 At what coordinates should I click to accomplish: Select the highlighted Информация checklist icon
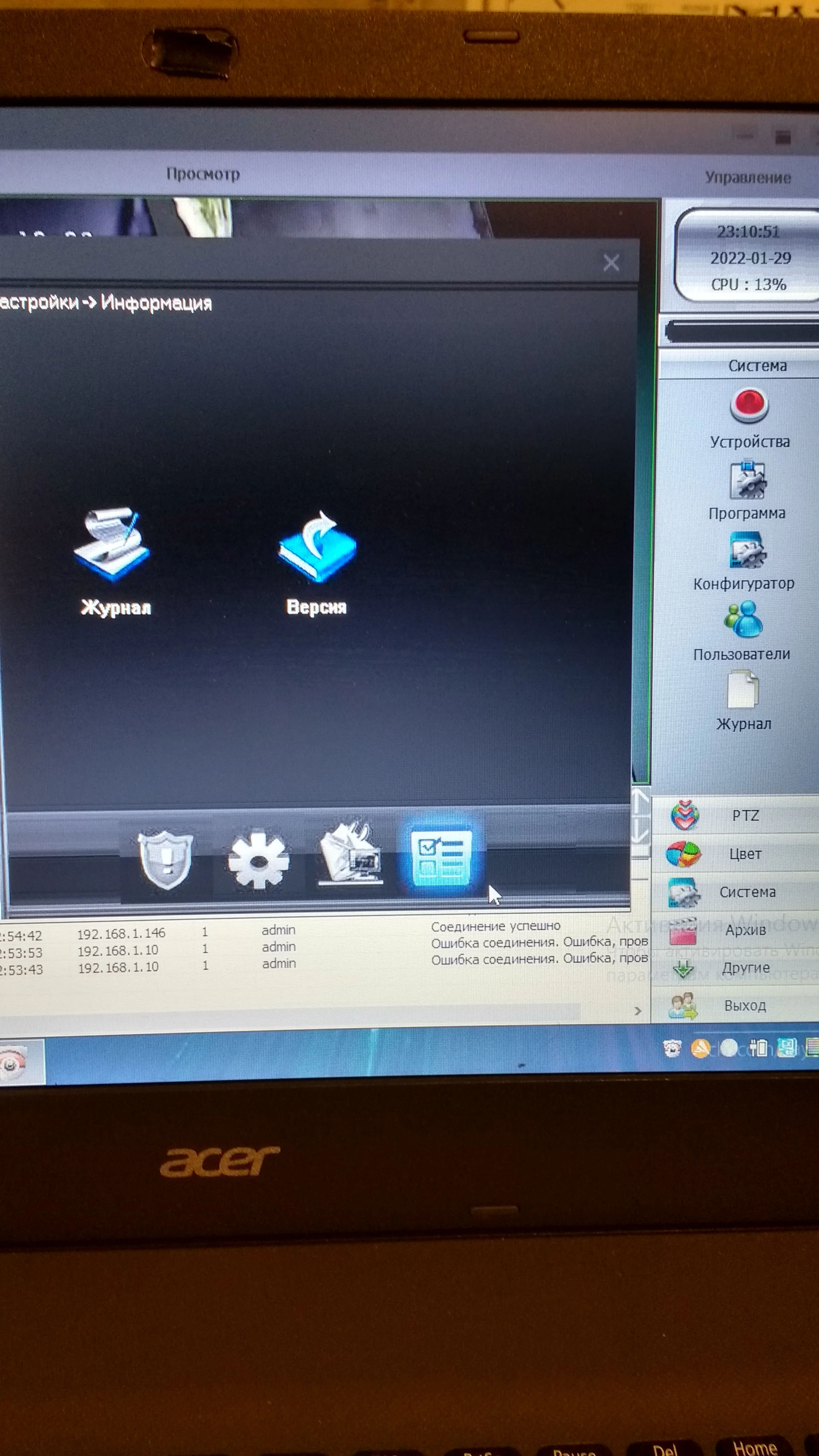coord(441,857)
